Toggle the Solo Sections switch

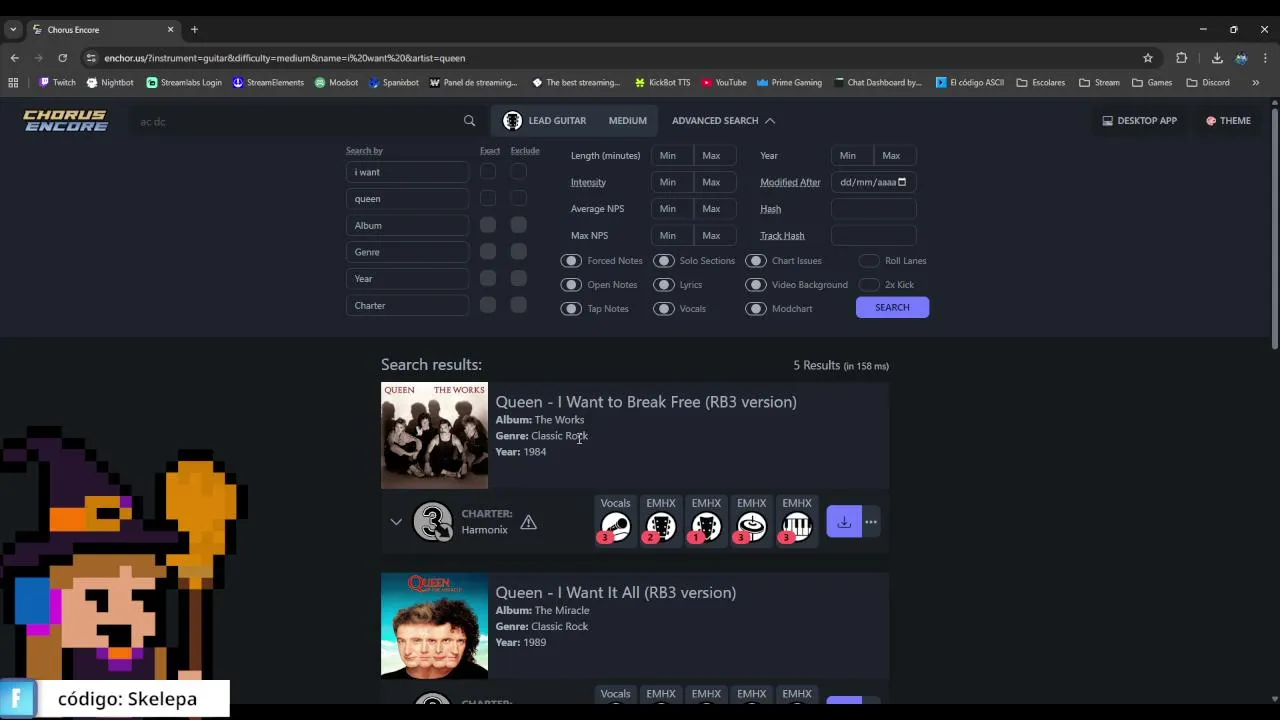pos(664,261)
